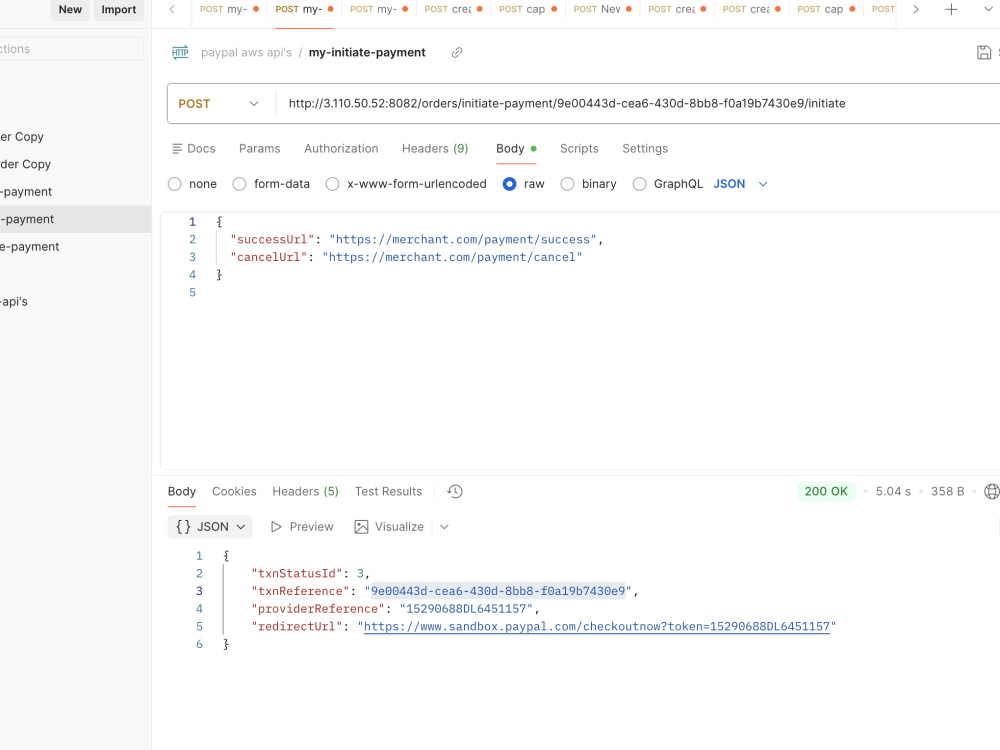The image size is (1000, 750).
Task: Open response Headers (5) tab
Action: (305, 492)
